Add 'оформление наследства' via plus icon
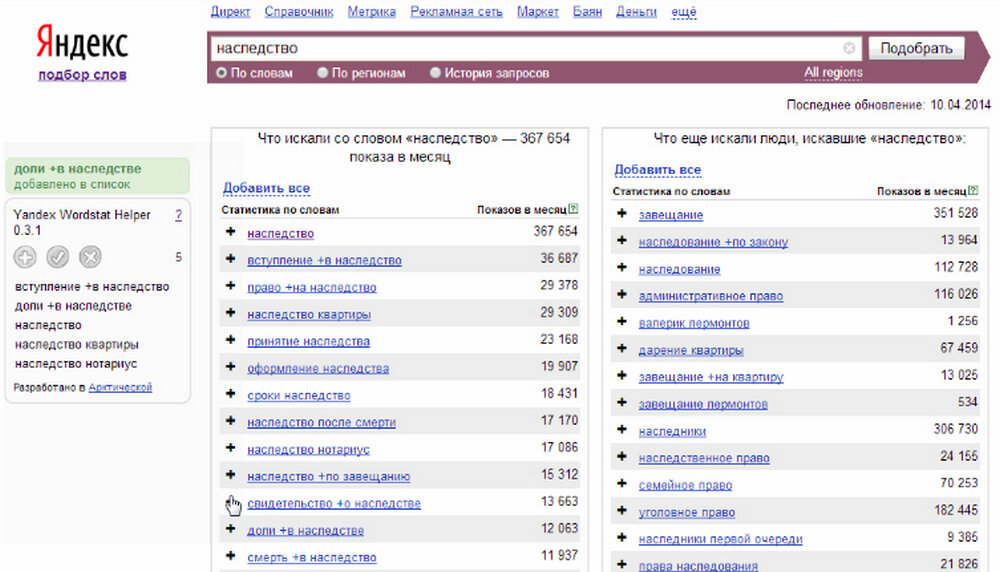The width and height of the screenshot is (1000, 572). point(231,367)
